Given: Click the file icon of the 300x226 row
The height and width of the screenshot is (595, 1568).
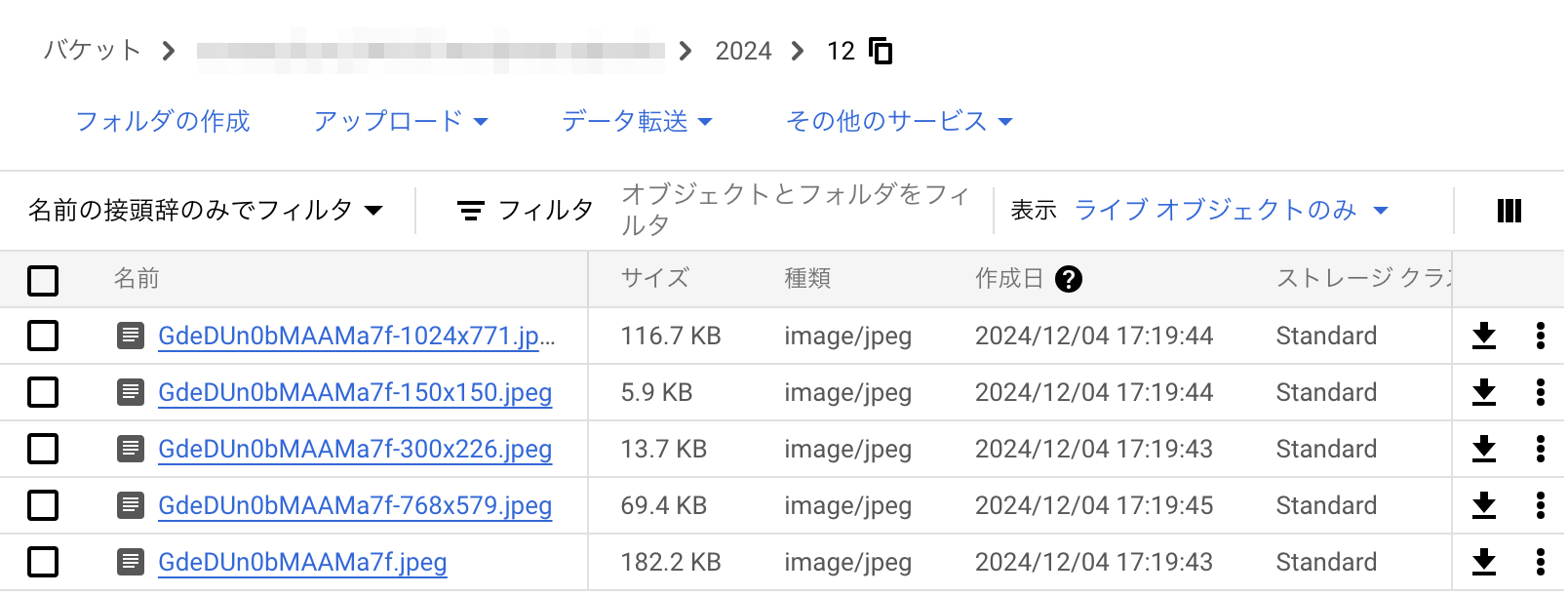Looking at the screenshot, I should [131, 449].
